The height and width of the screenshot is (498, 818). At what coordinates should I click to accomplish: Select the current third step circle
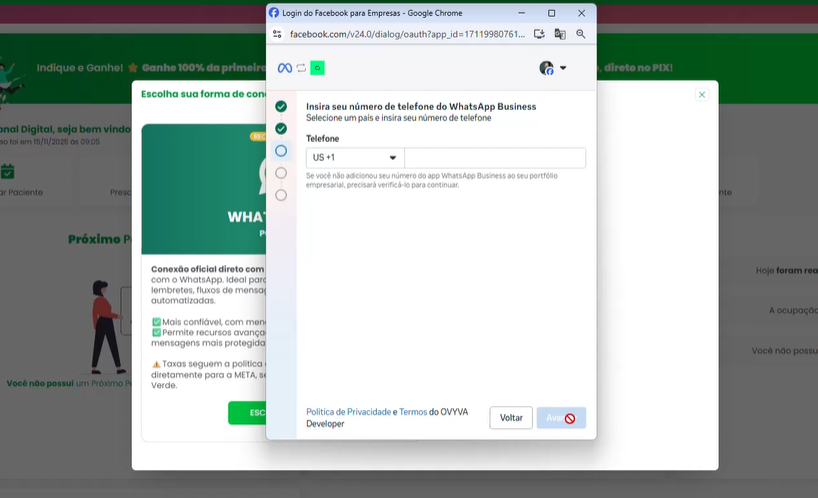point(281,151)
